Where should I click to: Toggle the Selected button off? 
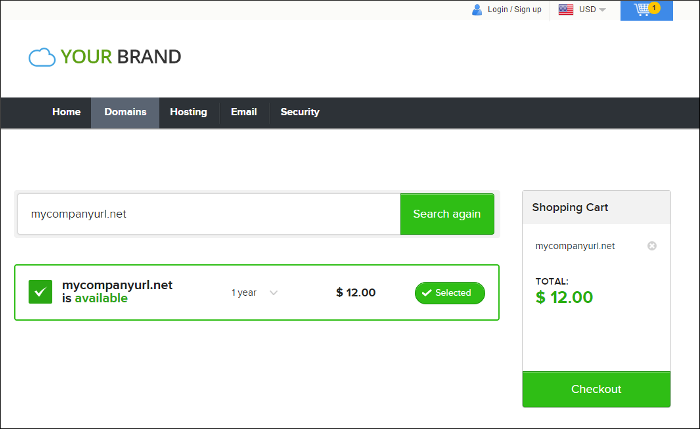[x=449, y=293]
